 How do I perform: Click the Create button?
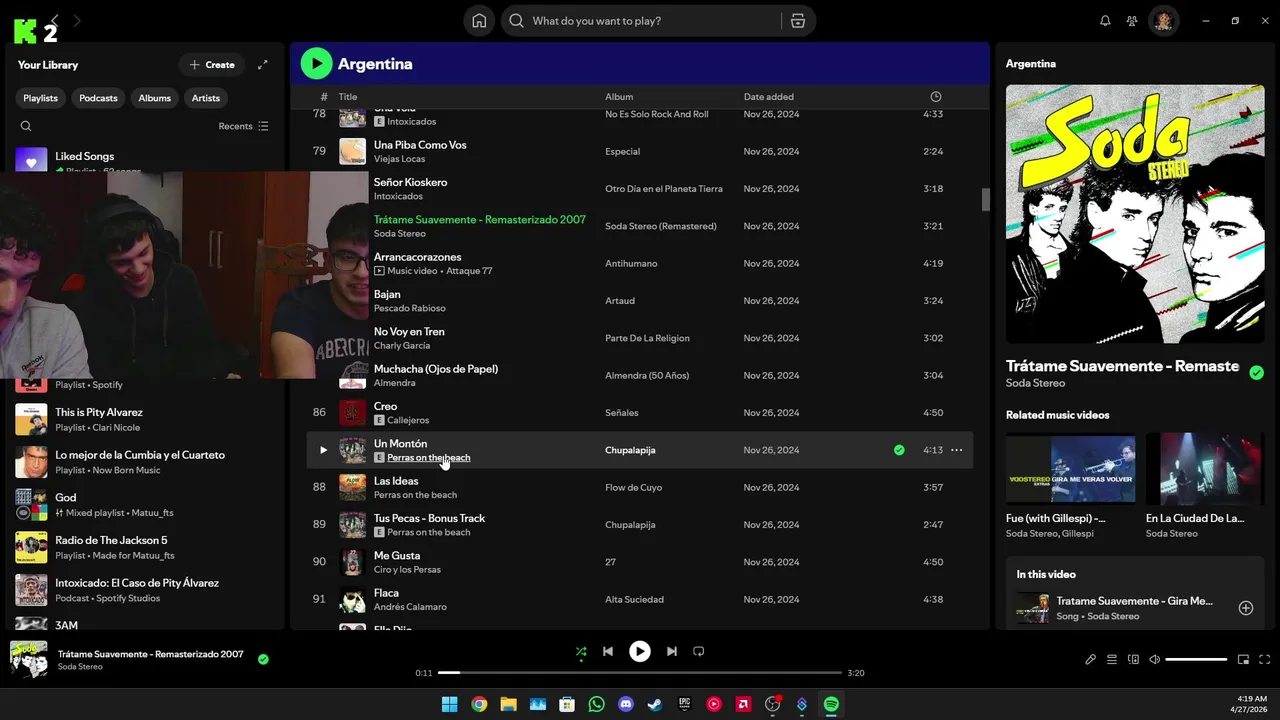pos(212,65)
